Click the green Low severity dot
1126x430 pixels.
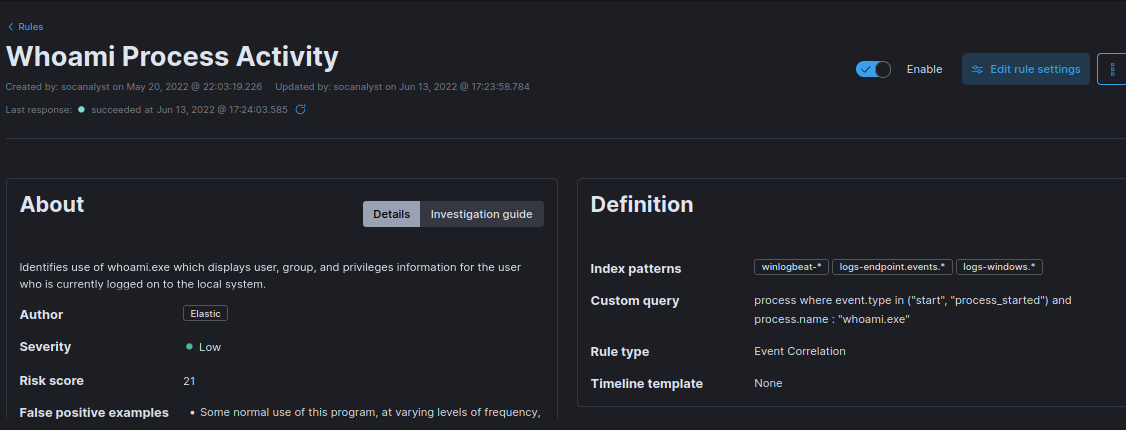190,347
